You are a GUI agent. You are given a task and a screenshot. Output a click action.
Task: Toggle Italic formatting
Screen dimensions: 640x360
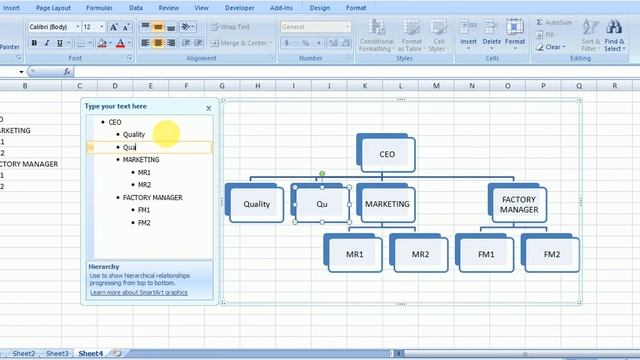tap(47, 43)
